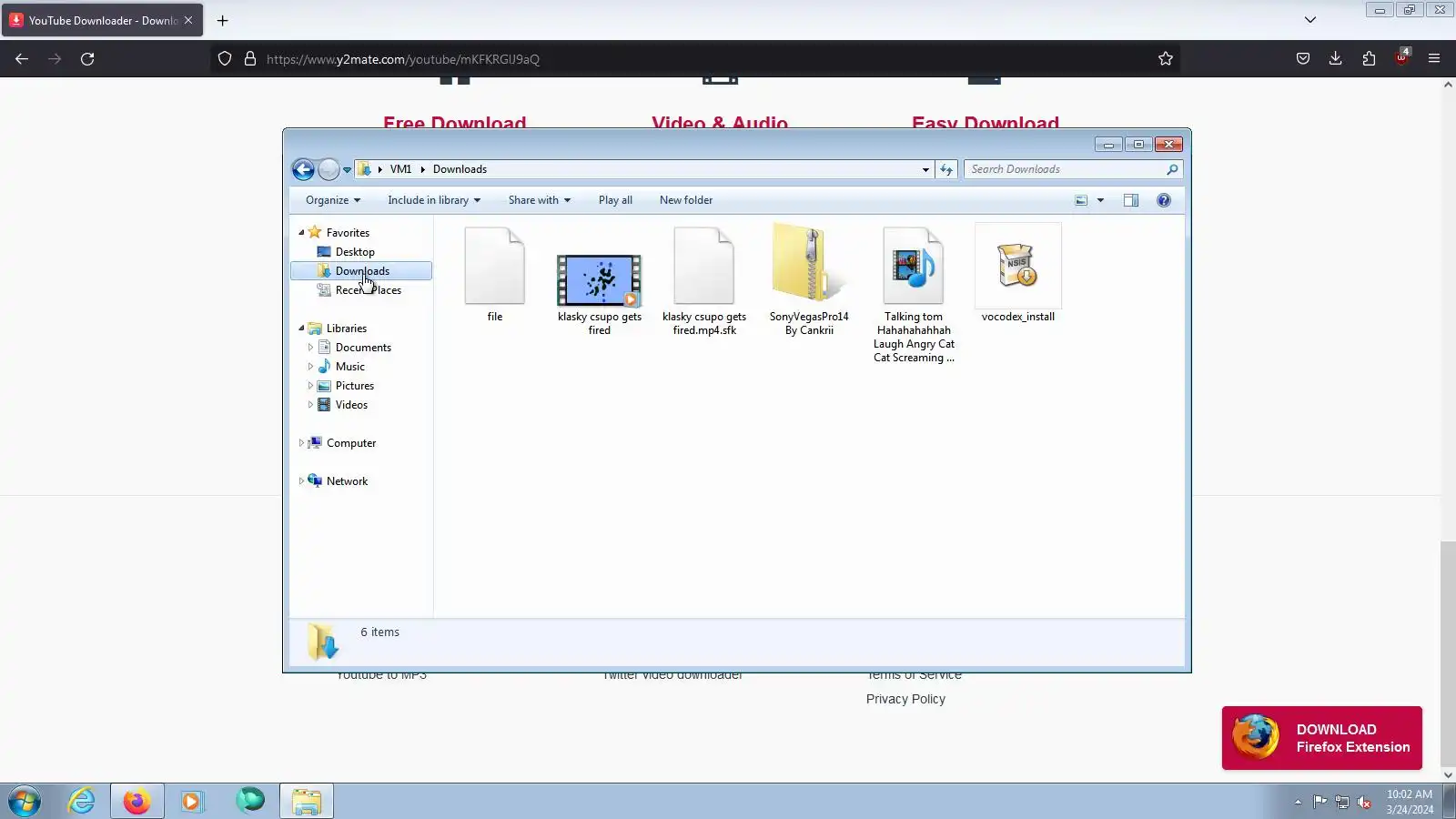Select the Pictures library
The width and height of the screenshot is (1456, 819).
[x=354, y=386]
